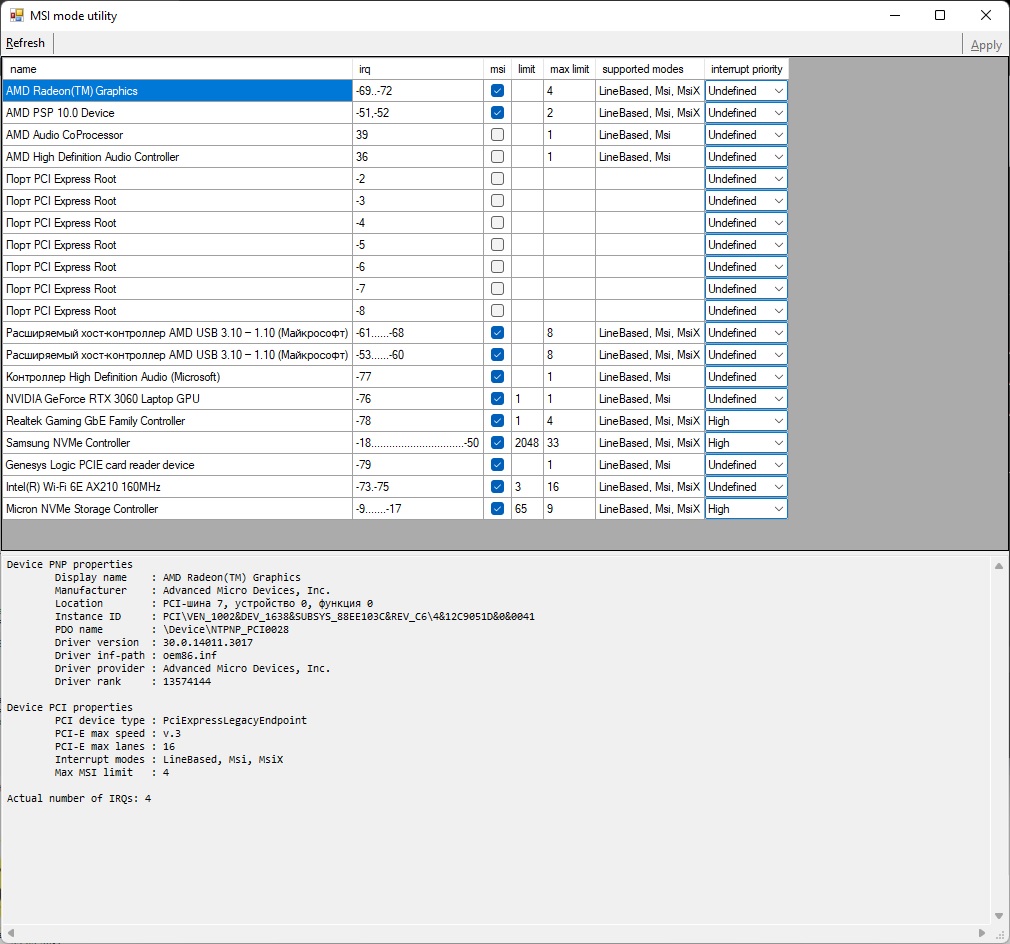
Task: Click the Refresh toolbar button
Action: tap(26, 43)
